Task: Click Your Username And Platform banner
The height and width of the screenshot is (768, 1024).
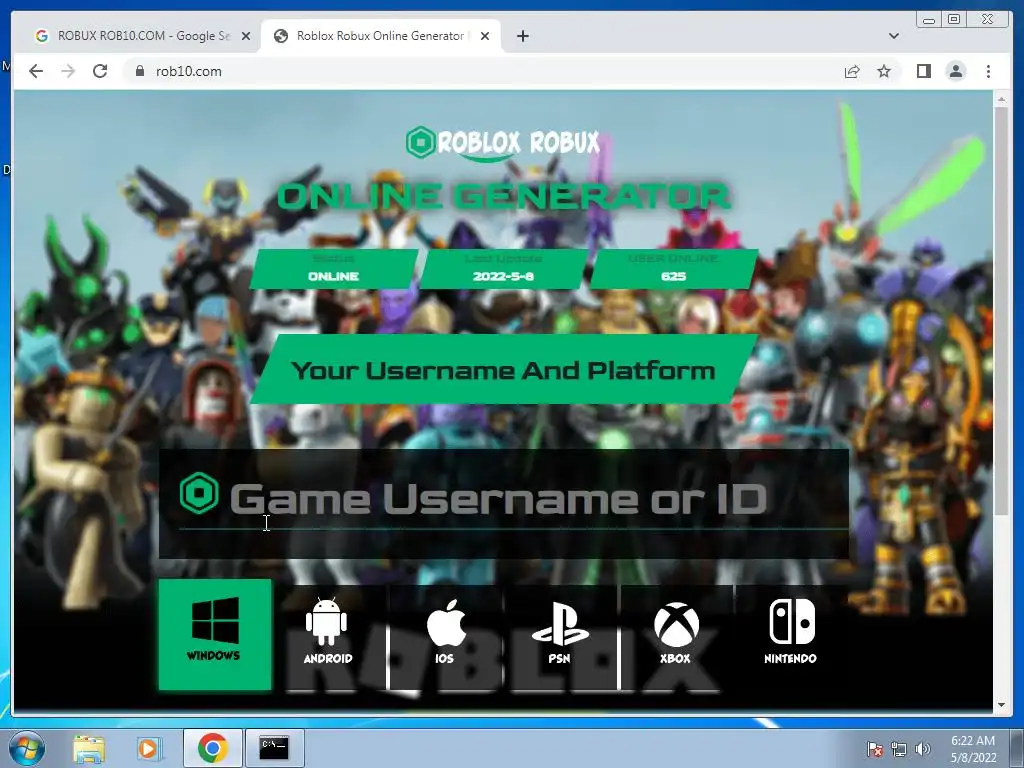Action: [x=504, y=370]
